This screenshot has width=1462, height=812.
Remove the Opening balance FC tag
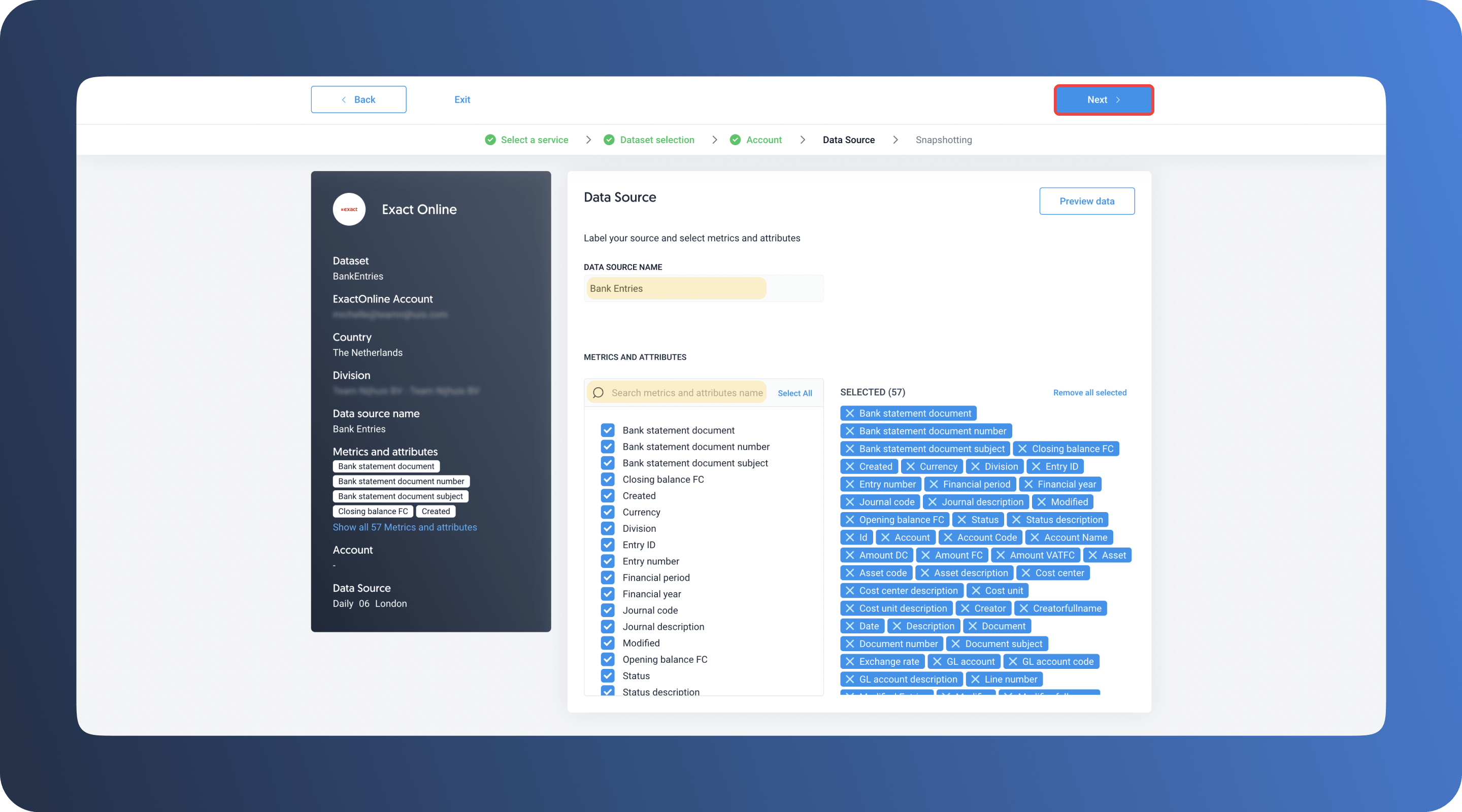pyautogui.click(x=850, y=519)
